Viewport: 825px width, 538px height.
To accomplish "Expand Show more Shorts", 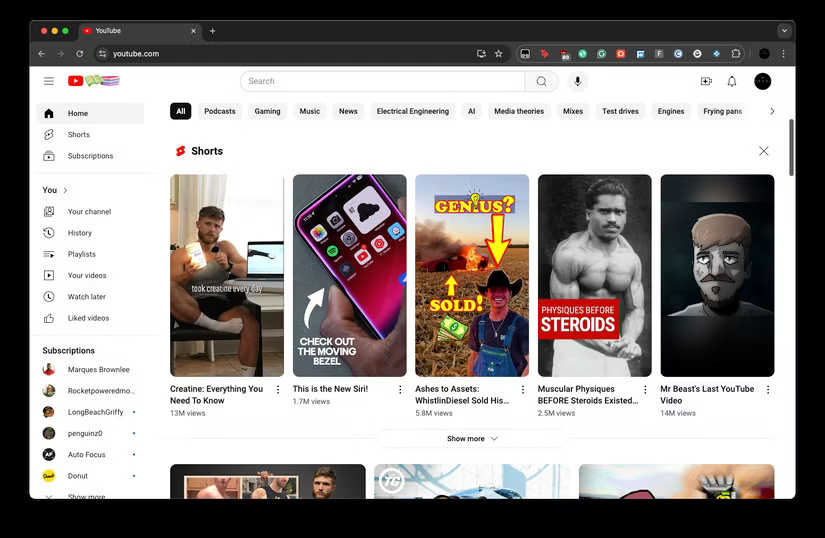I will (x=472, y=439).
